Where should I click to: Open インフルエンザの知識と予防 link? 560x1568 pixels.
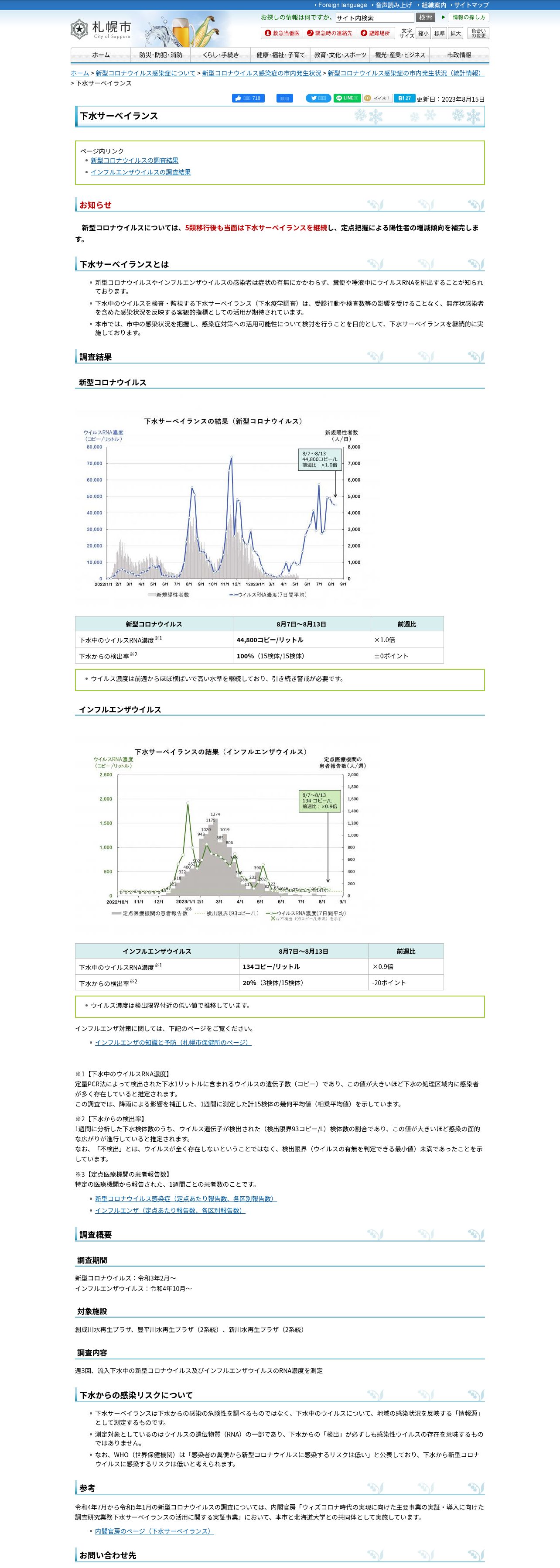(x=173, y=1043)
